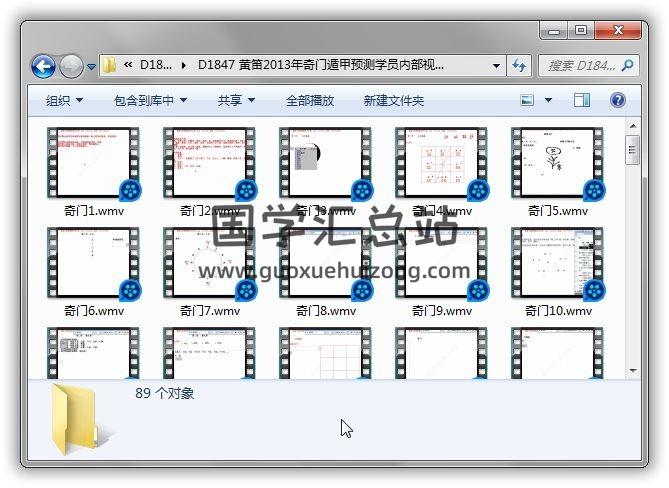Open the recent locations dropdown arrow

click(x=91, y=67)
